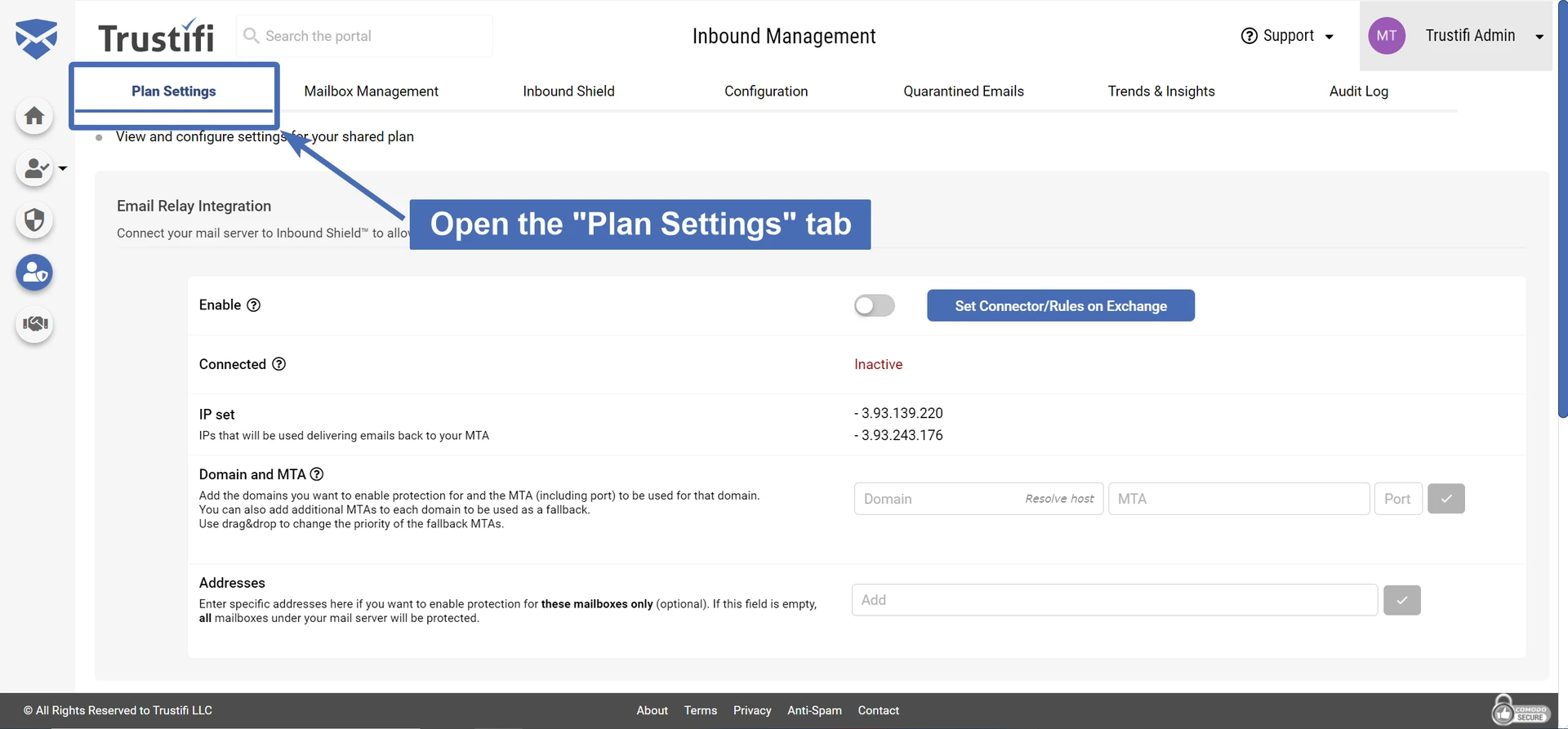Click the MT user avatar
This screenshot has width=1568, height=729.
1387,36
